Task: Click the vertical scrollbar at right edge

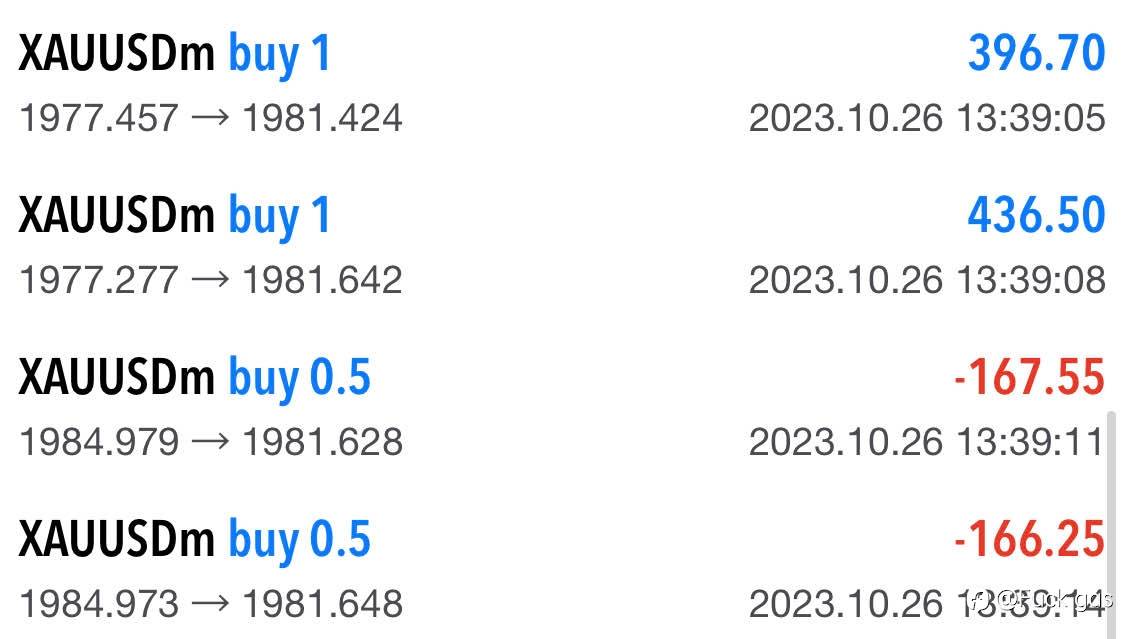Action: 1111,500
